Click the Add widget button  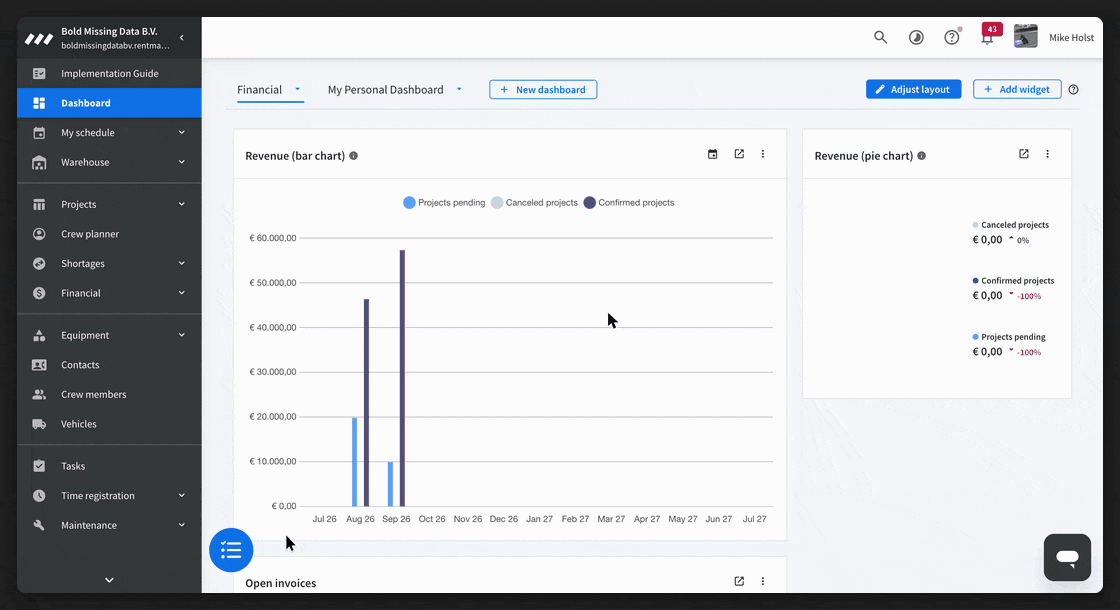tap(1017, 89)
